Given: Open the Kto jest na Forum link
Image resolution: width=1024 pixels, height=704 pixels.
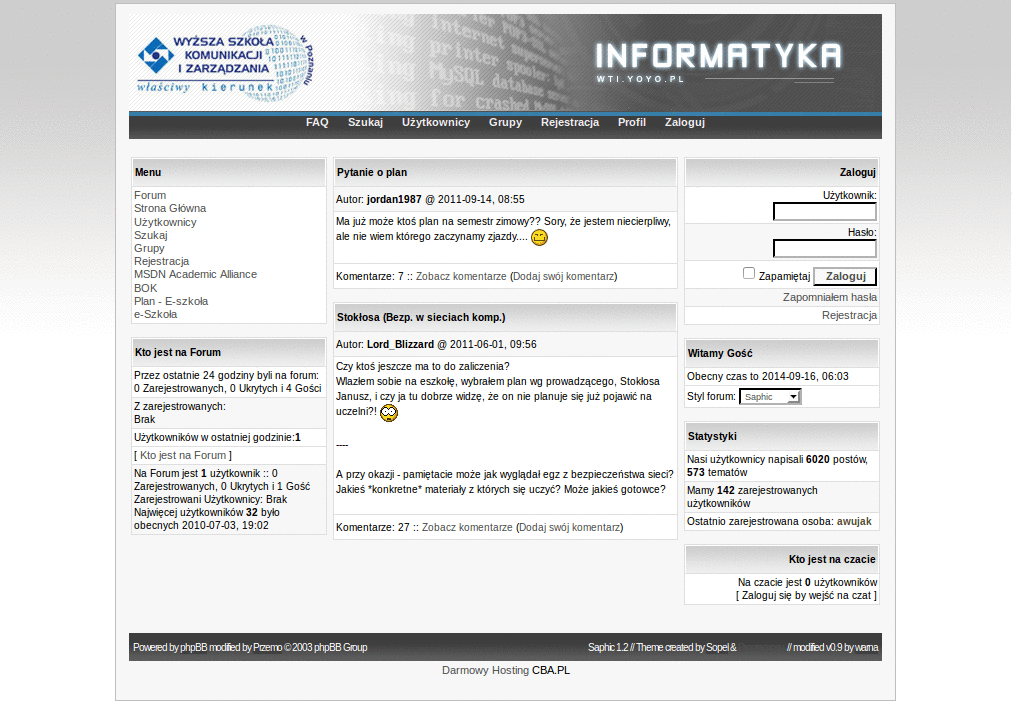Looking at the screenshot, I should coord(183,455).
